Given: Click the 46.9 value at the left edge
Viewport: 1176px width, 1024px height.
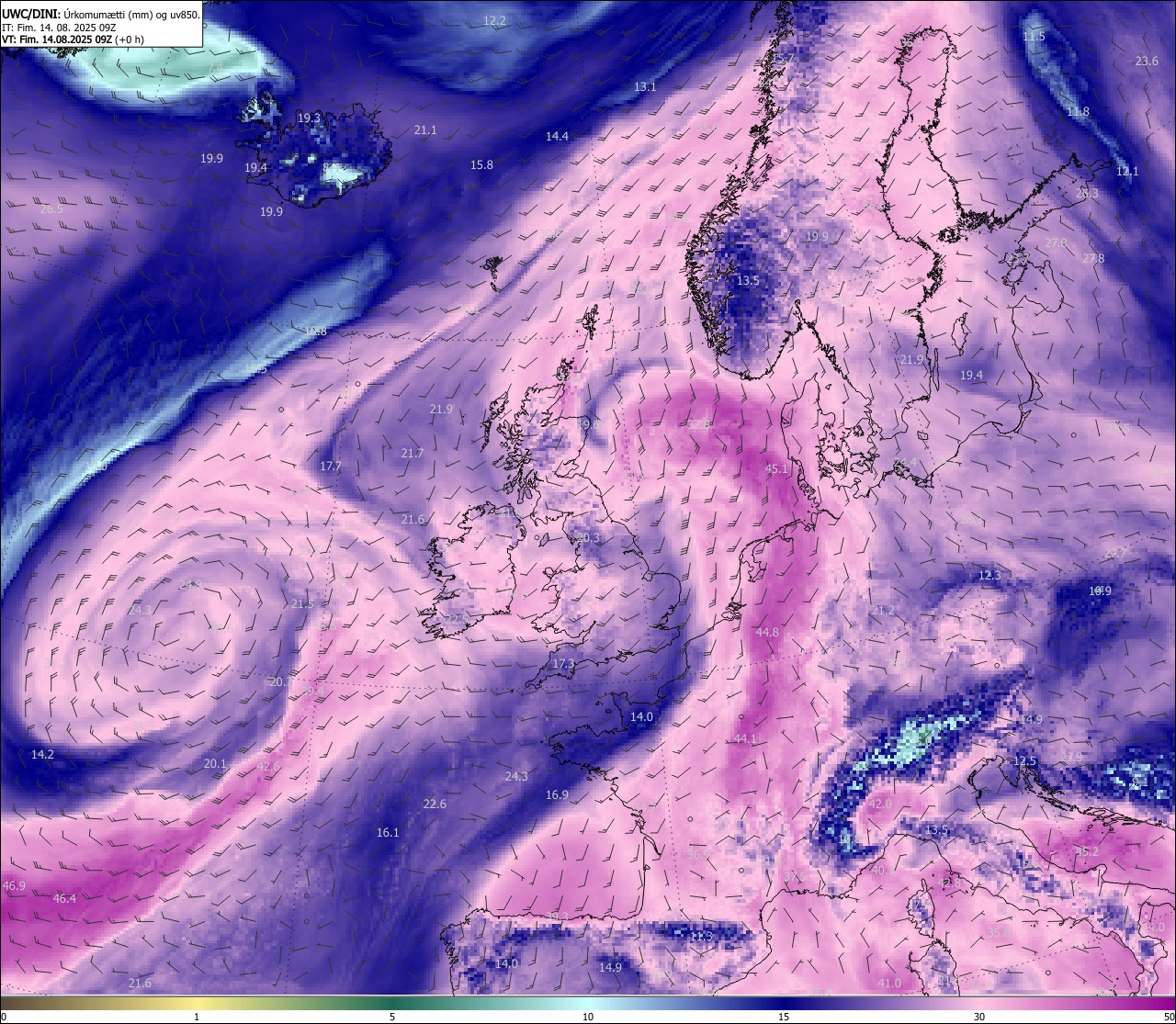Looking at the screenshot, I should [14, 885].
